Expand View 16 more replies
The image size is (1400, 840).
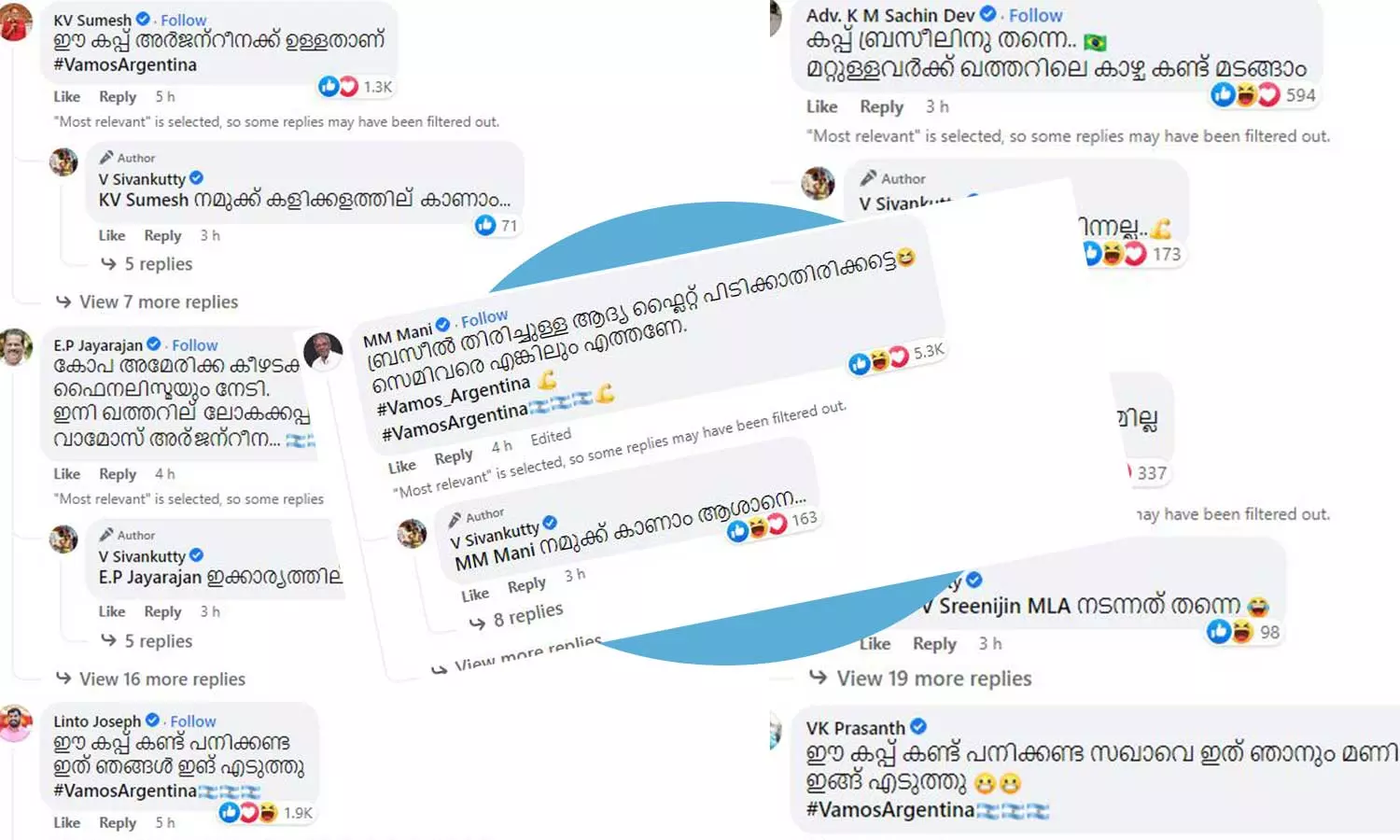(x=150, y=679)
